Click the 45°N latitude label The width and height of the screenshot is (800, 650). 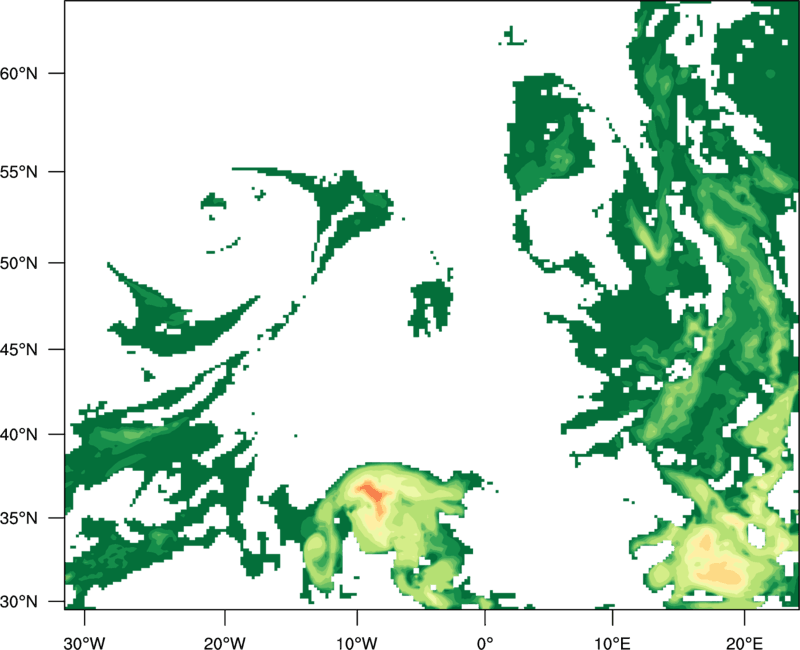pos(19,349)
